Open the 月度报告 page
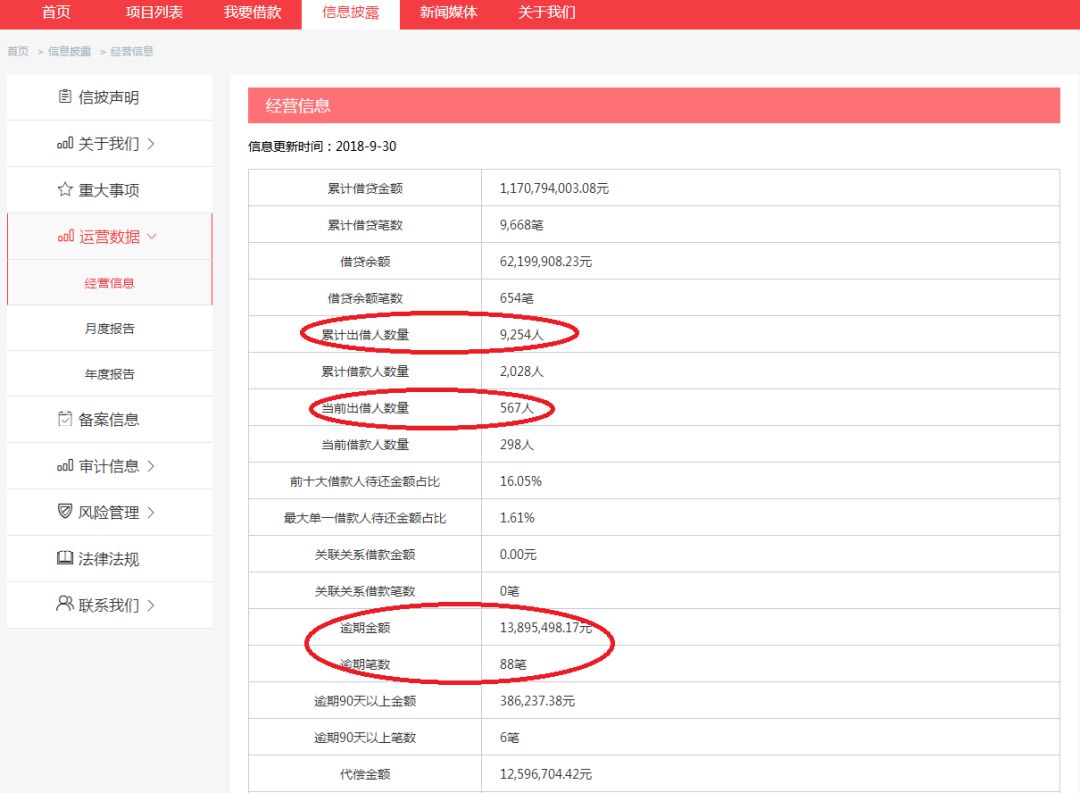 click(x=108, y=327)
